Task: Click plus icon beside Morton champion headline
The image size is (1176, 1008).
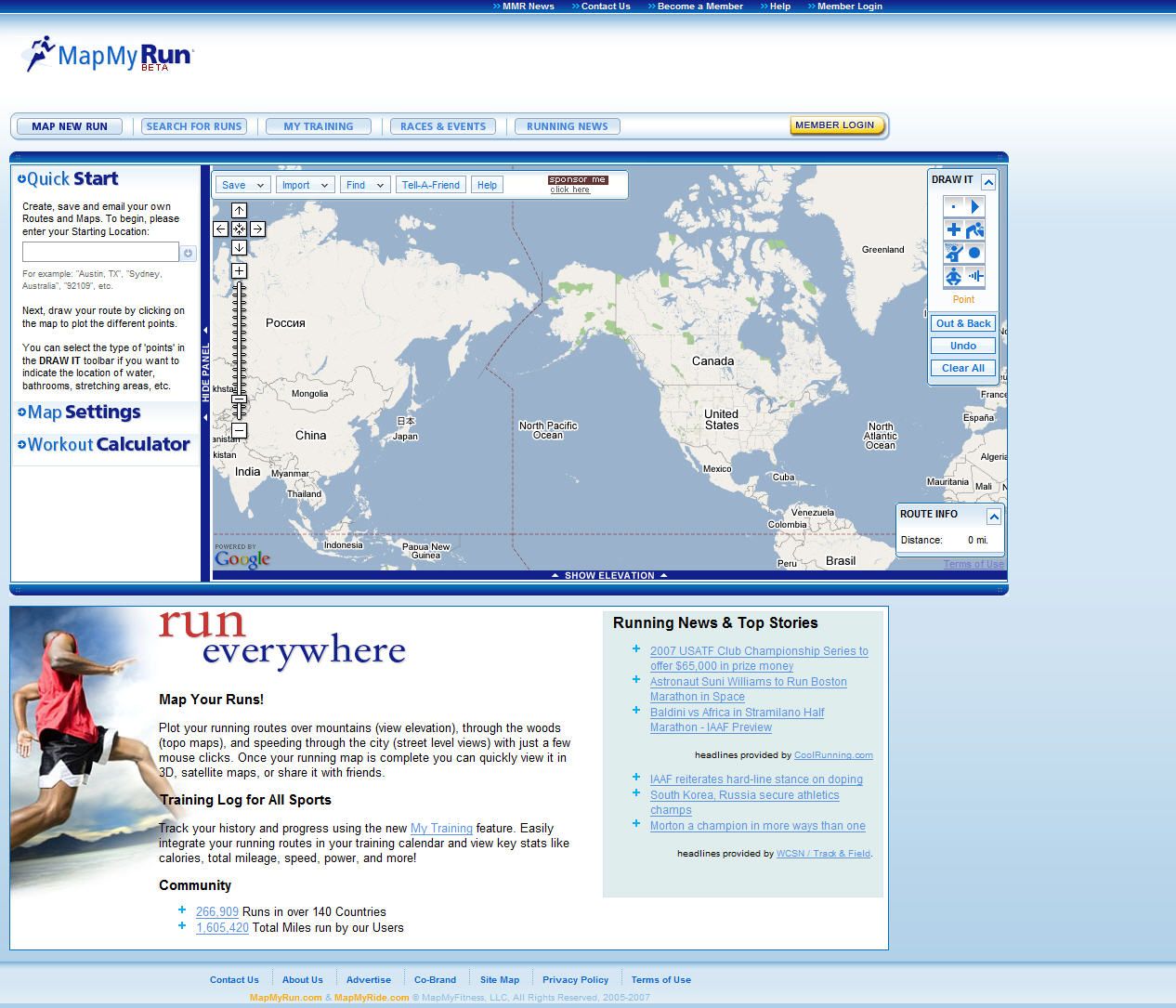Action: coord(636,824)
